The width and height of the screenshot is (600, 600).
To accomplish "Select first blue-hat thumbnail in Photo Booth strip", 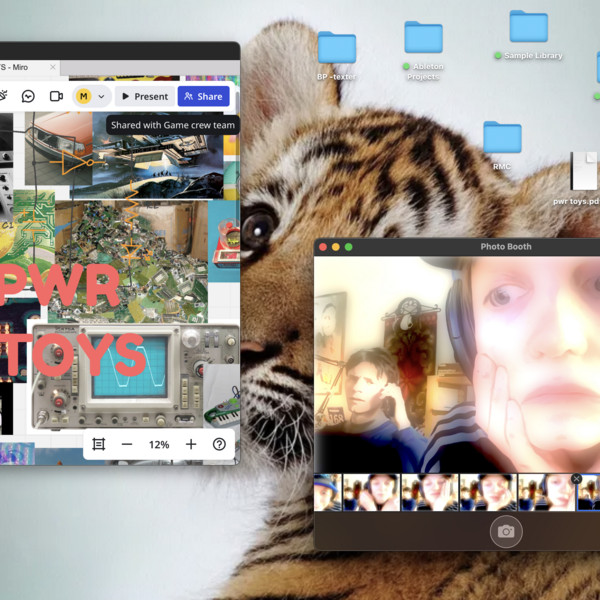I will (x=328, y=492).
